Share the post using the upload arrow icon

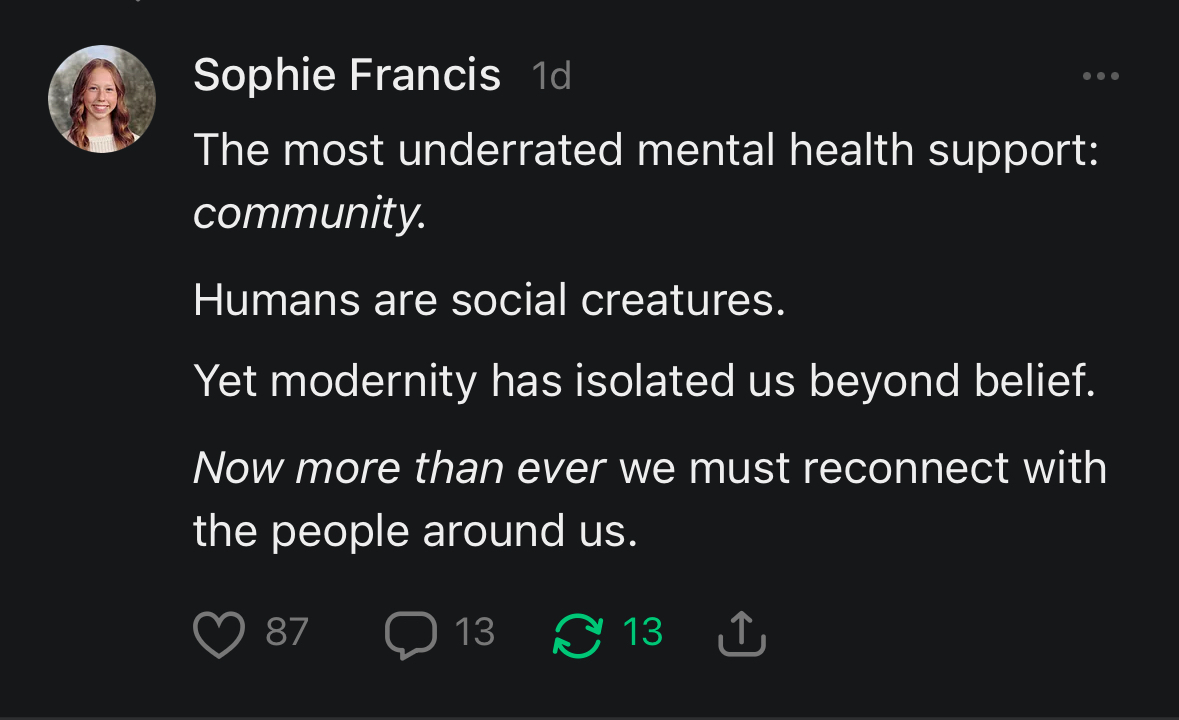point(742,634)
